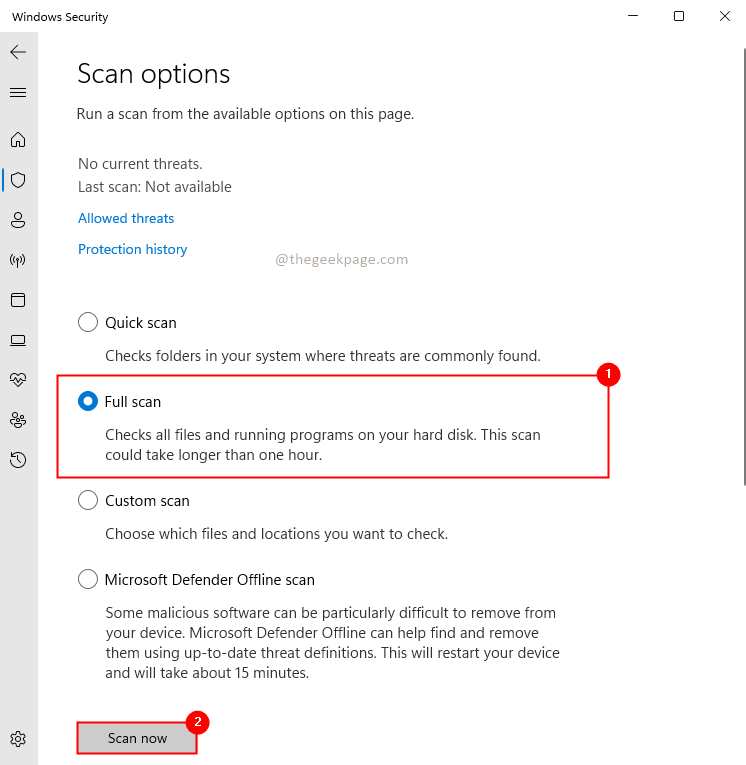The height and width of the screenshot is (765, 746).
Task: Click 'Run a scan from the available options' text
Action: [245, 114]
